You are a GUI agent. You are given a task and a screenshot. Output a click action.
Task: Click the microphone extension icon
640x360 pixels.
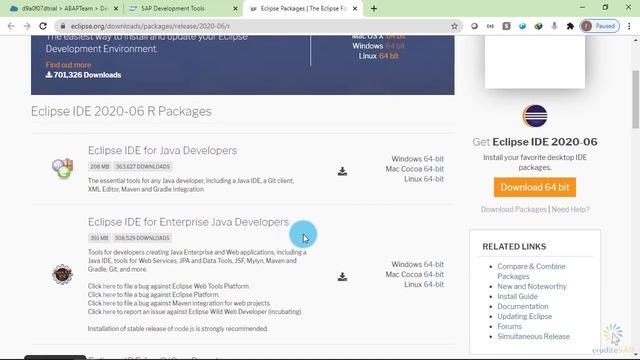(554, 26)
